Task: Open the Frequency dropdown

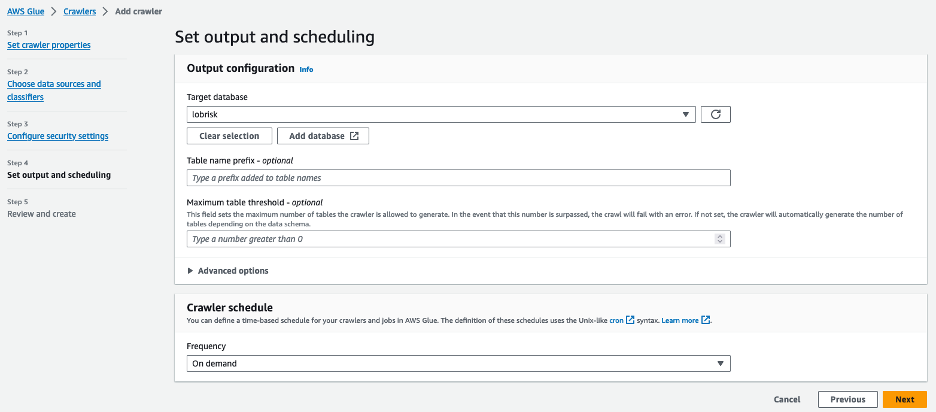Action: click(x=458, y=364)
